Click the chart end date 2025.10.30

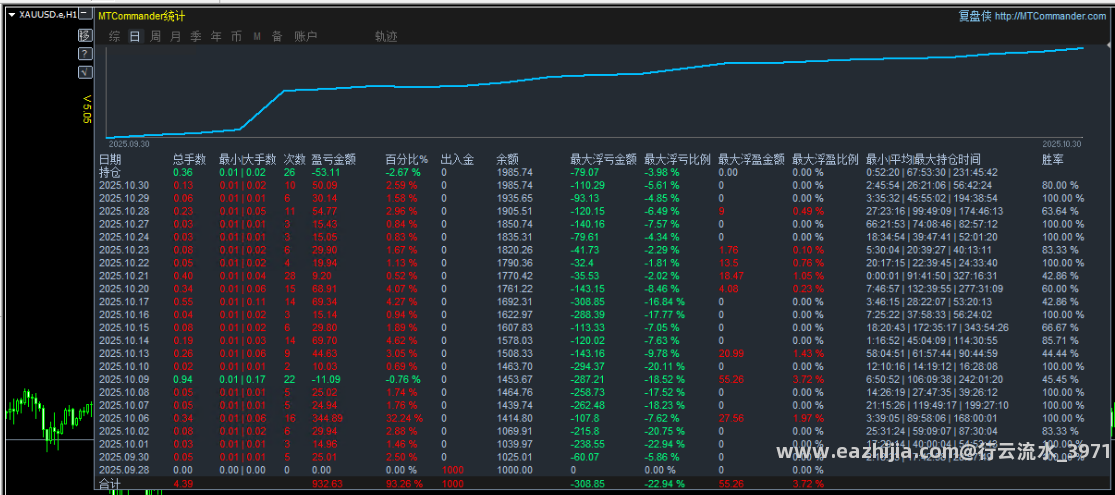point(1061,143)
